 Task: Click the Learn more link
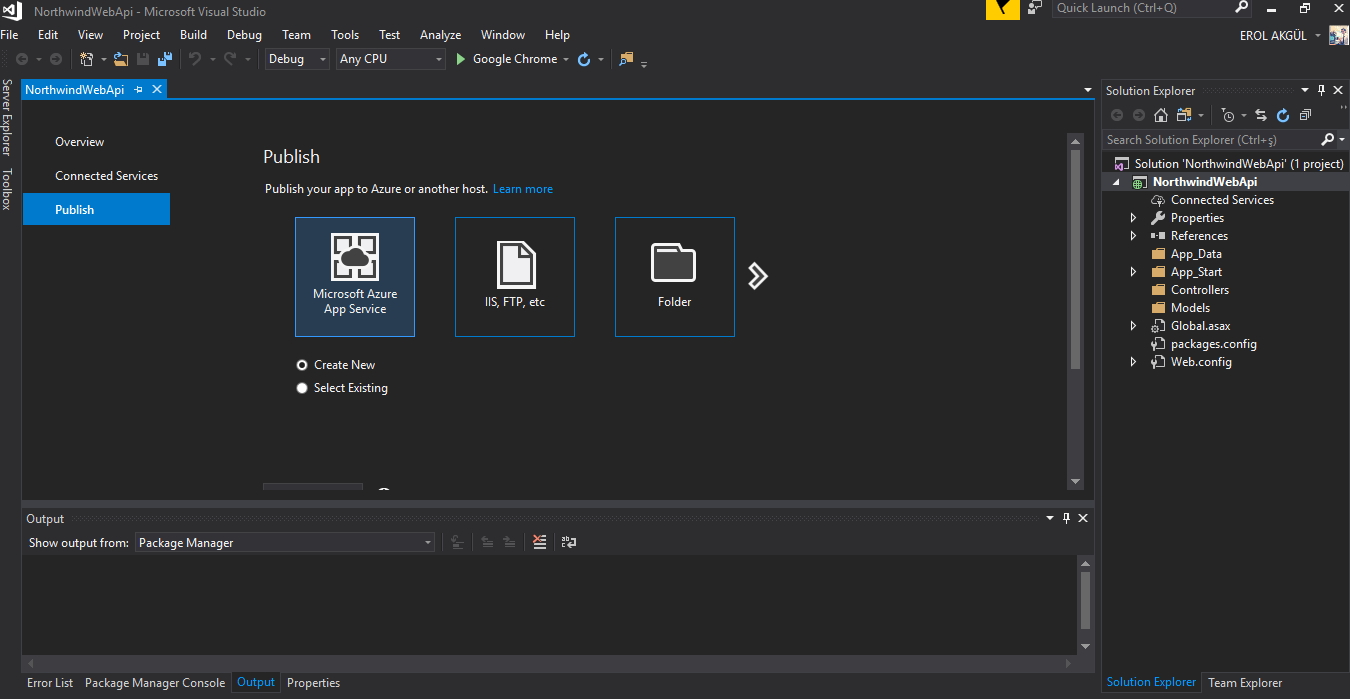pos(522,189)
